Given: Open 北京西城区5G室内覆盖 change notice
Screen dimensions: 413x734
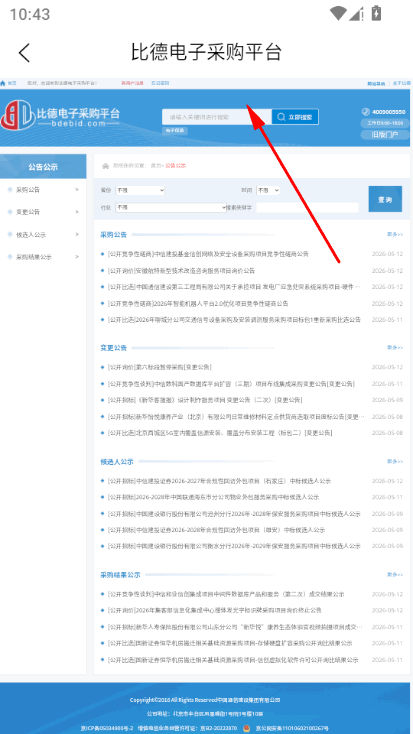Looking at the screenshot, I should point(220,433).
